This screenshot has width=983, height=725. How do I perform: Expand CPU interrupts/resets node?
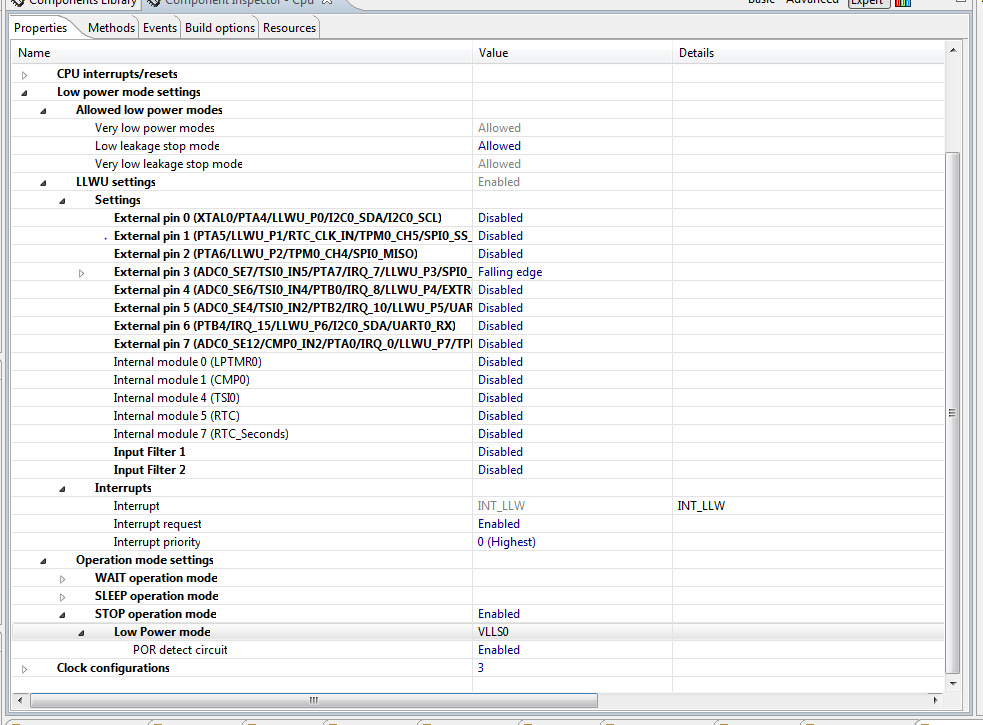pyautogui.click(x=24, y=75)
